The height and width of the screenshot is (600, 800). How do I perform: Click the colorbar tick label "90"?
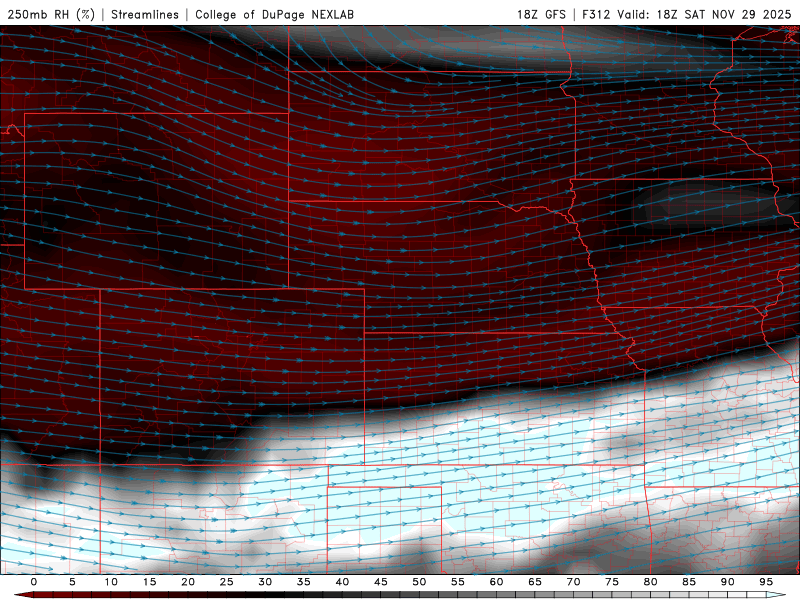click(x=728, y=582)
